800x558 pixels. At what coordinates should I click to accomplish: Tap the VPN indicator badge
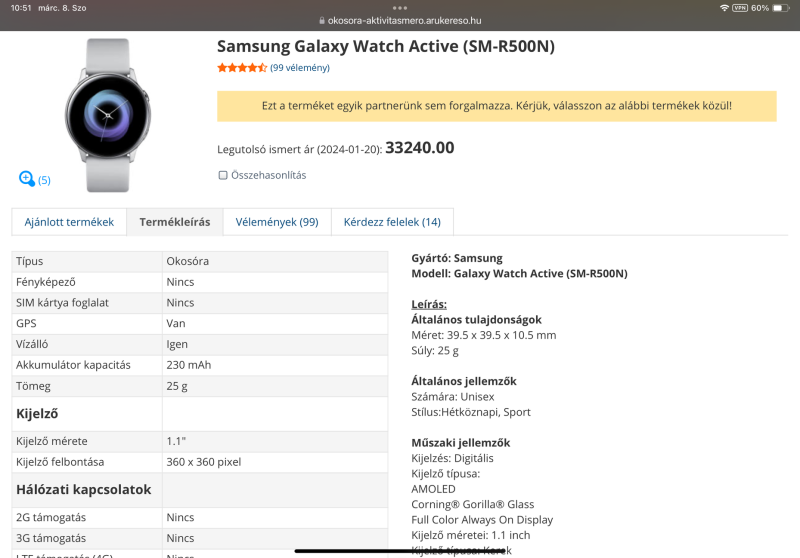(740, 8)
